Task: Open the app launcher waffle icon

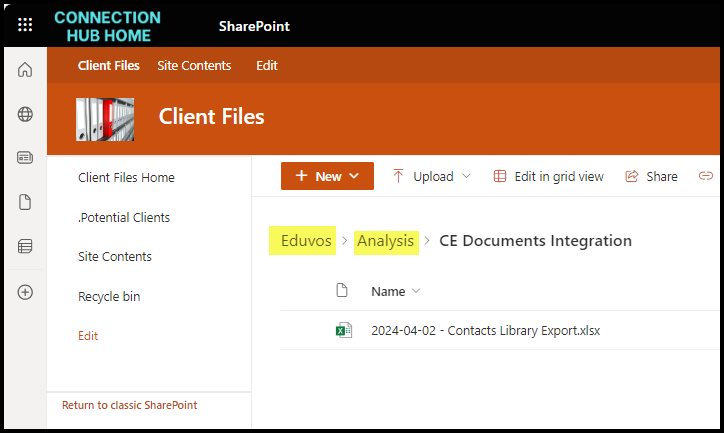Action: click(x=25, y=25)
